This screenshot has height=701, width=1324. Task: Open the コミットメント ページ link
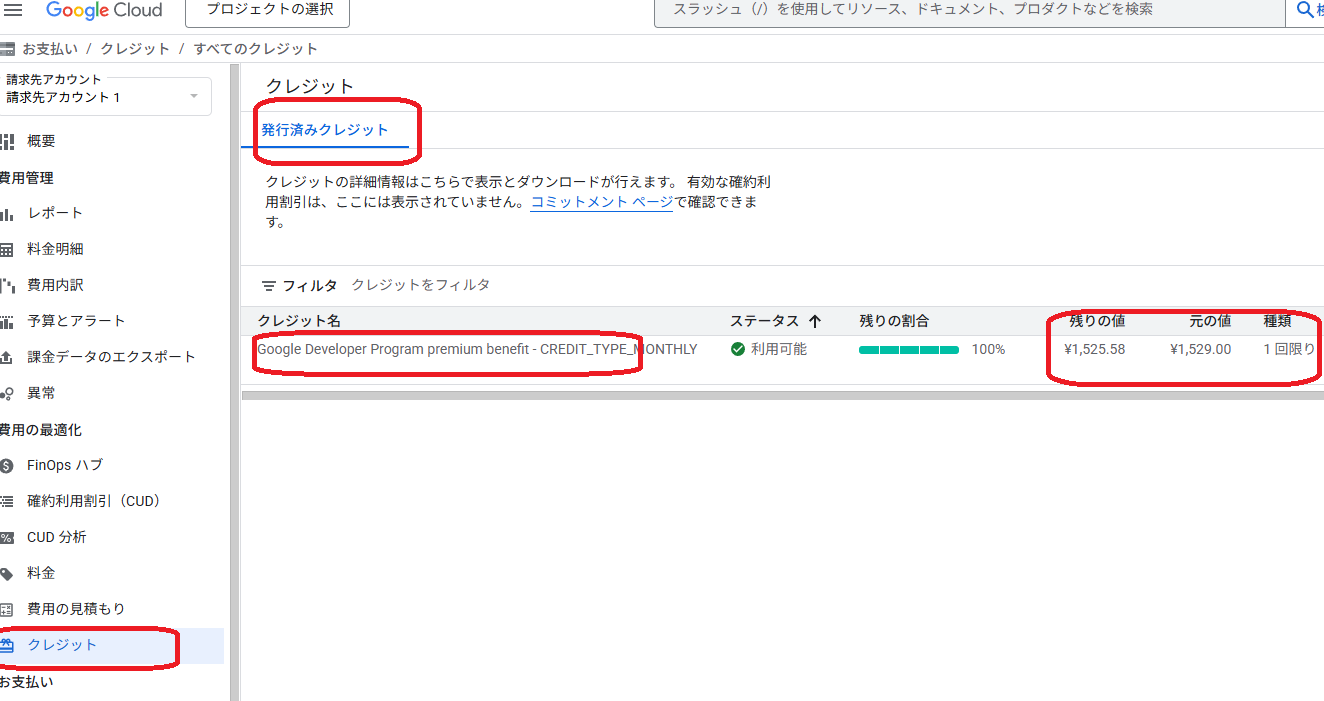600,200
